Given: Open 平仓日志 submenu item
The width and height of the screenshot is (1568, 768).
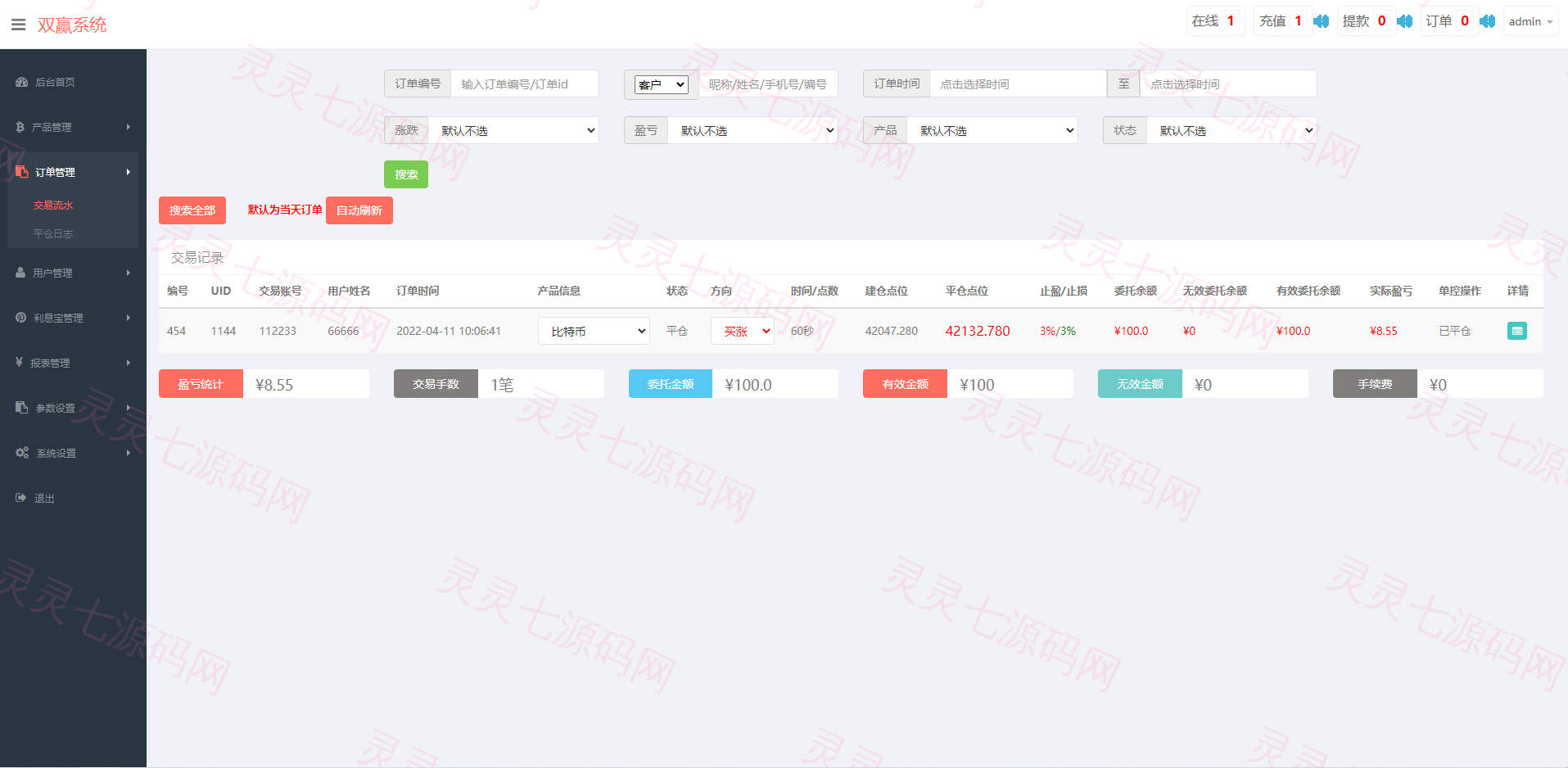Looking at the screenshot, I should click(x=53, y=233).
